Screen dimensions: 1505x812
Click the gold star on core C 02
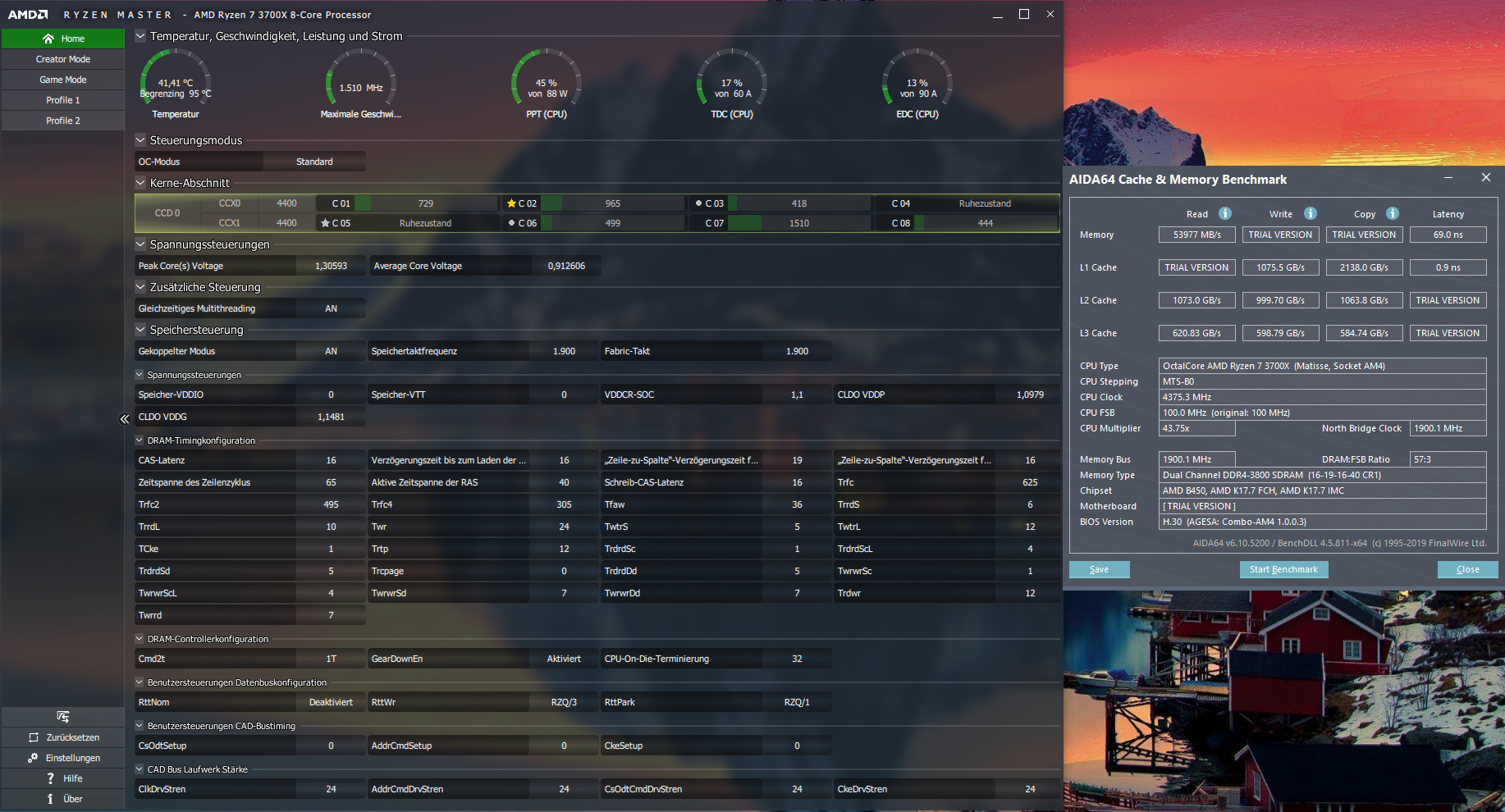click(x=511, y=203)
